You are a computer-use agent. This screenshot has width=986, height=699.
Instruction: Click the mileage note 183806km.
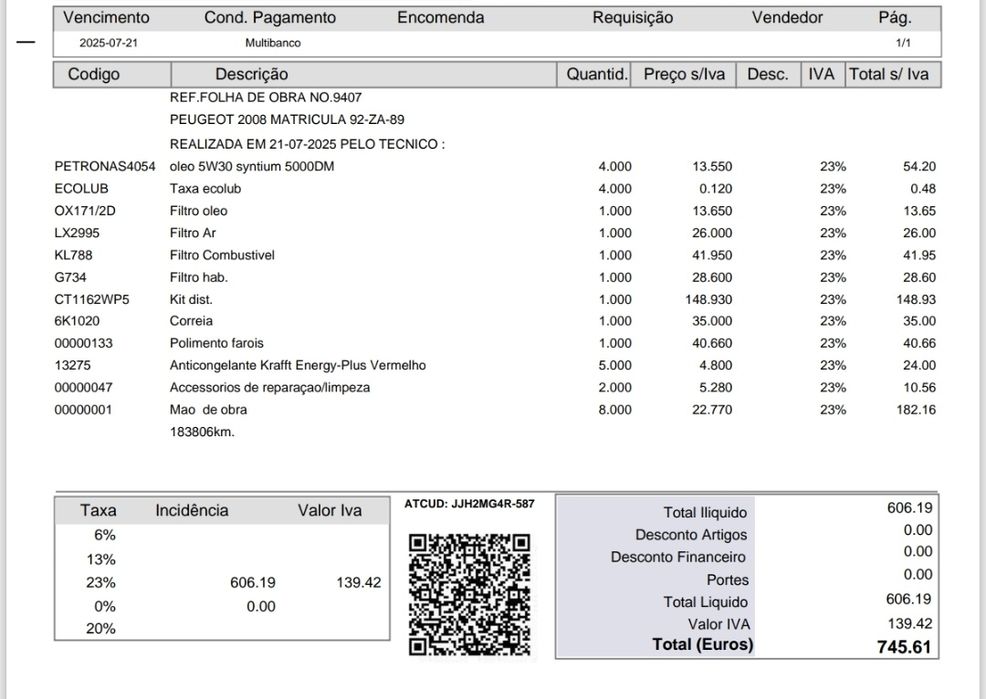202,432
